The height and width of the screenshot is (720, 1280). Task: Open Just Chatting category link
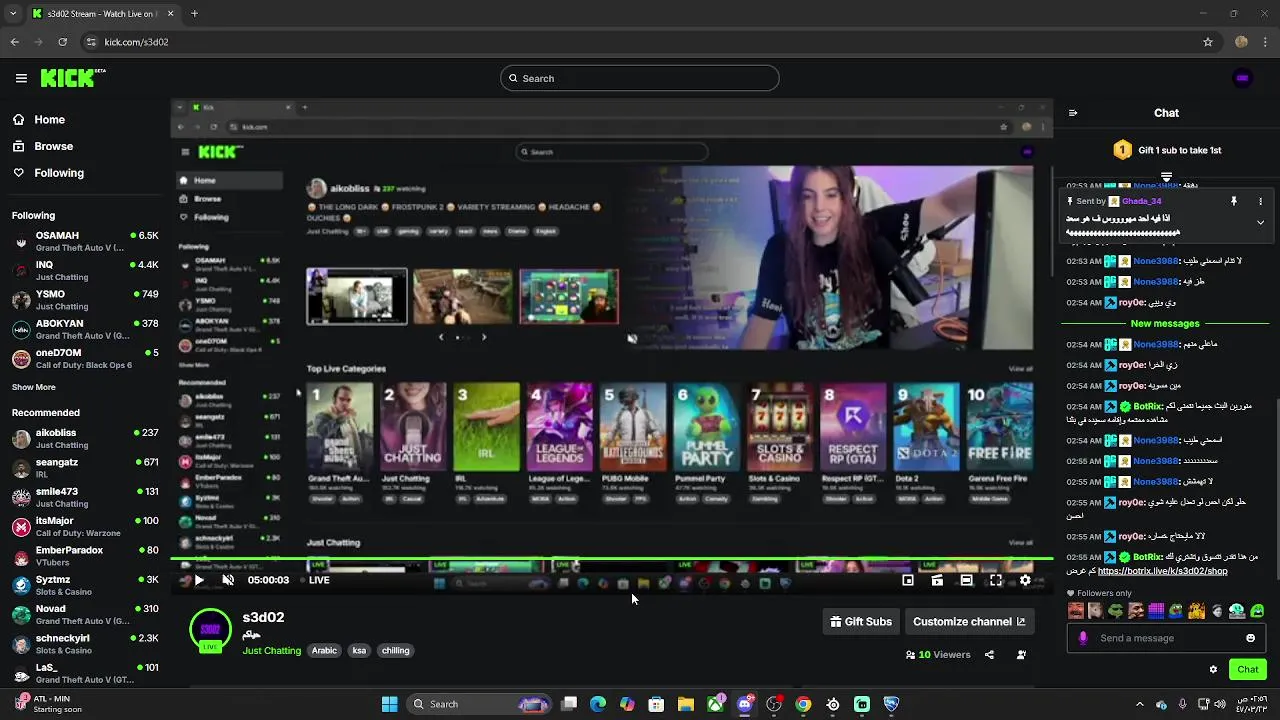pyautogui.click(x=271, y=650)
